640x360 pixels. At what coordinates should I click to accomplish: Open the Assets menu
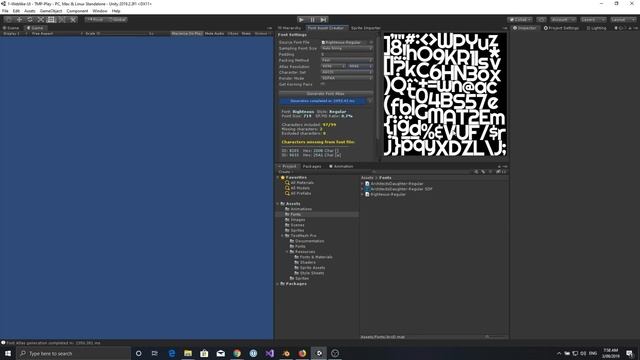(x=30, y=11)
